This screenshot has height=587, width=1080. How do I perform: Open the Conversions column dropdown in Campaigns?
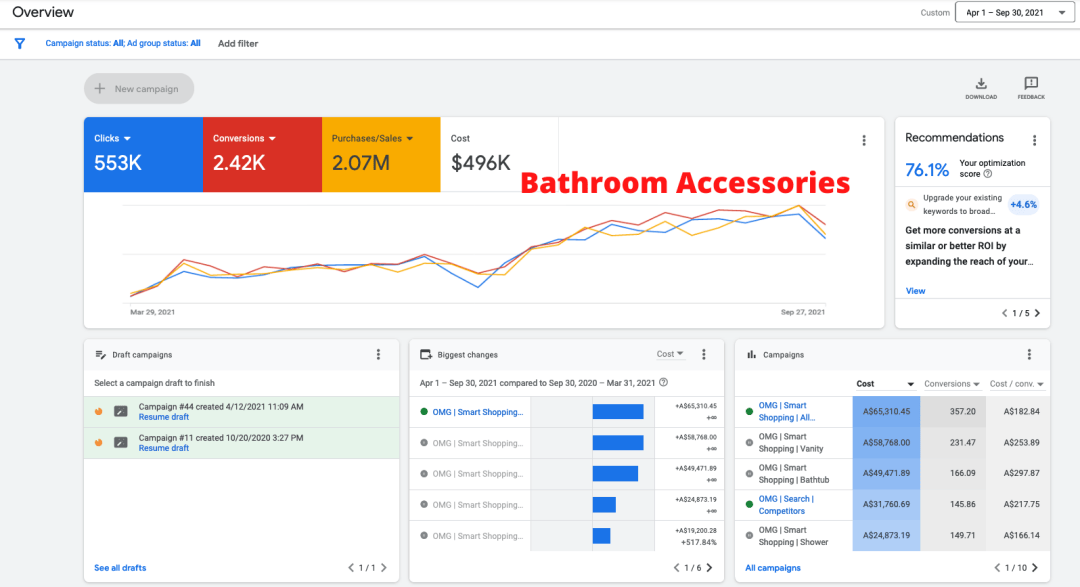(x=952, y=384)
